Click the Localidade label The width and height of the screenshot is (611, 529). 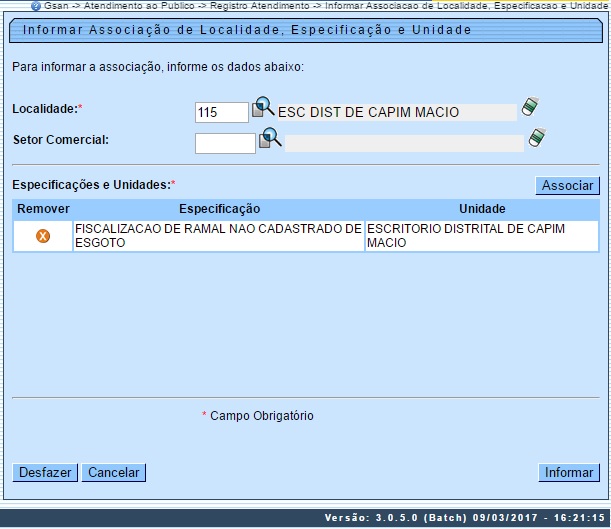tap(48, 109)
